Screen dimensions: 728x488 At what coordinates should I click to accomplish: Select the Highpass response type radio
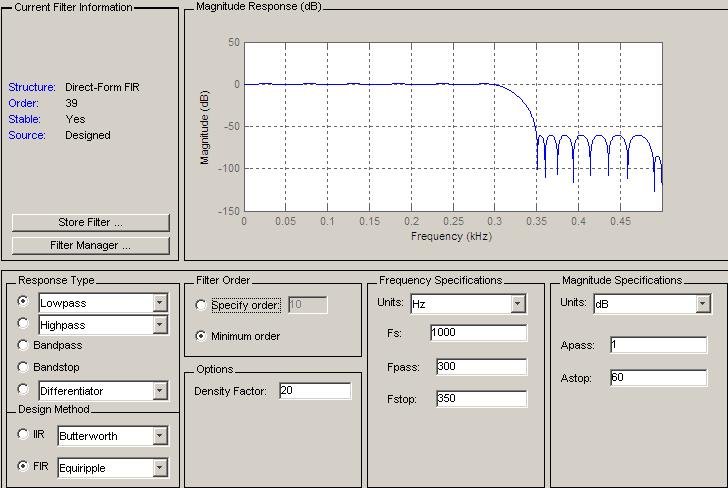pos(24,324)
